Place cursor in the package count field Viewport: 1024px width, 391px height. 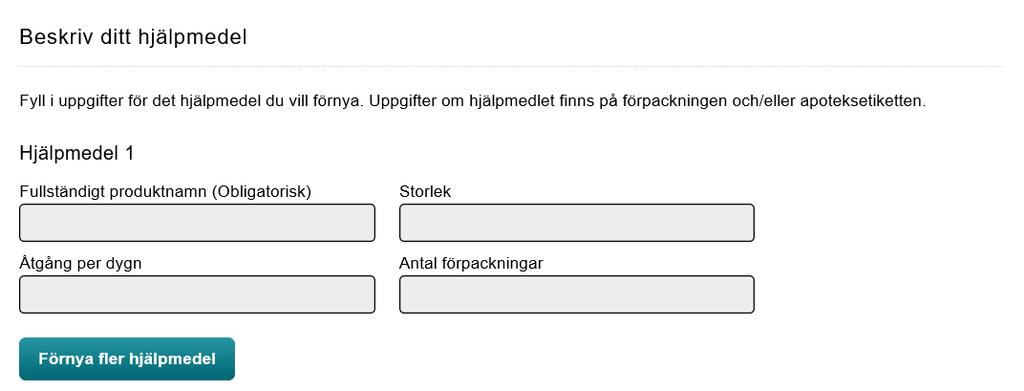tap(577, 294)
